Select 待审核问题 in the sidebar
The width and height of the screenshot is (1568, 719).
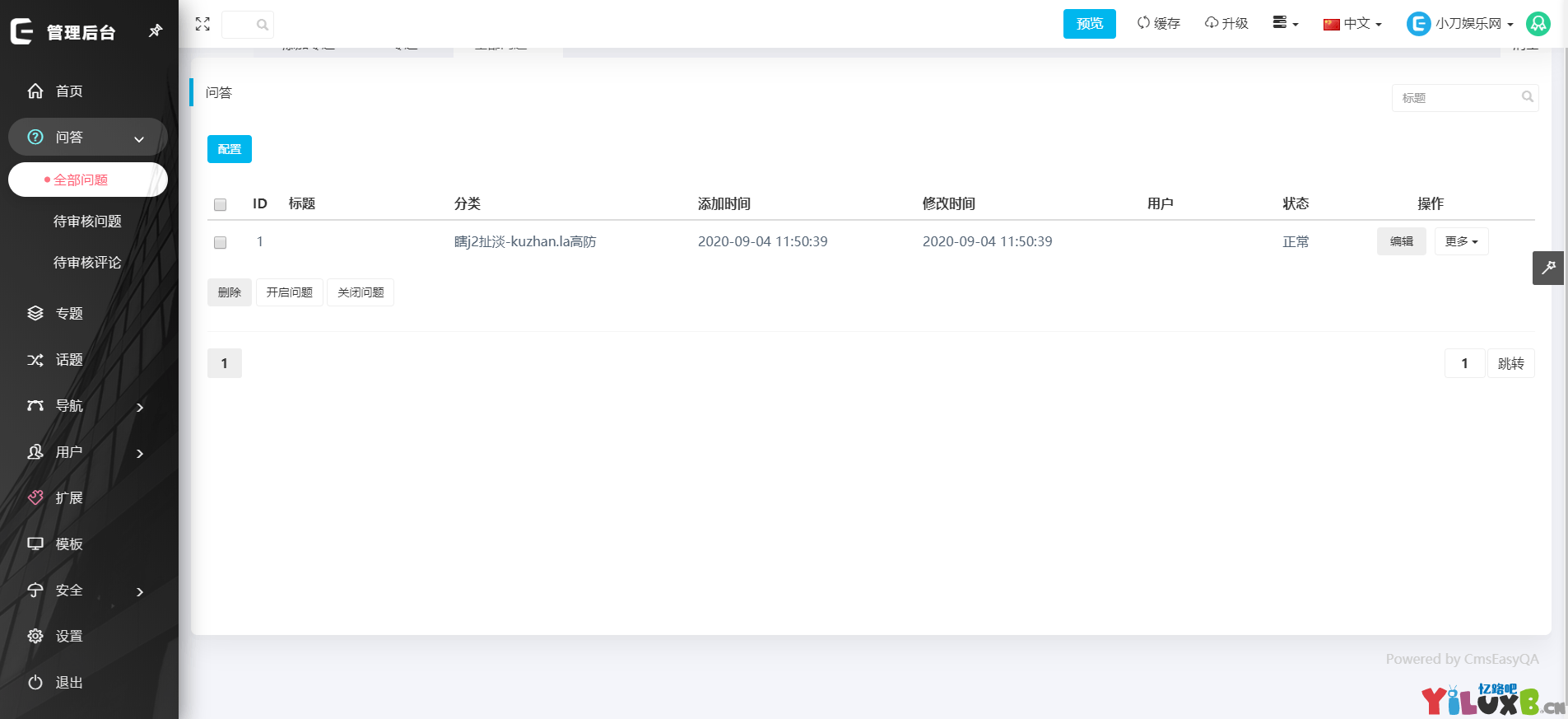87,221
